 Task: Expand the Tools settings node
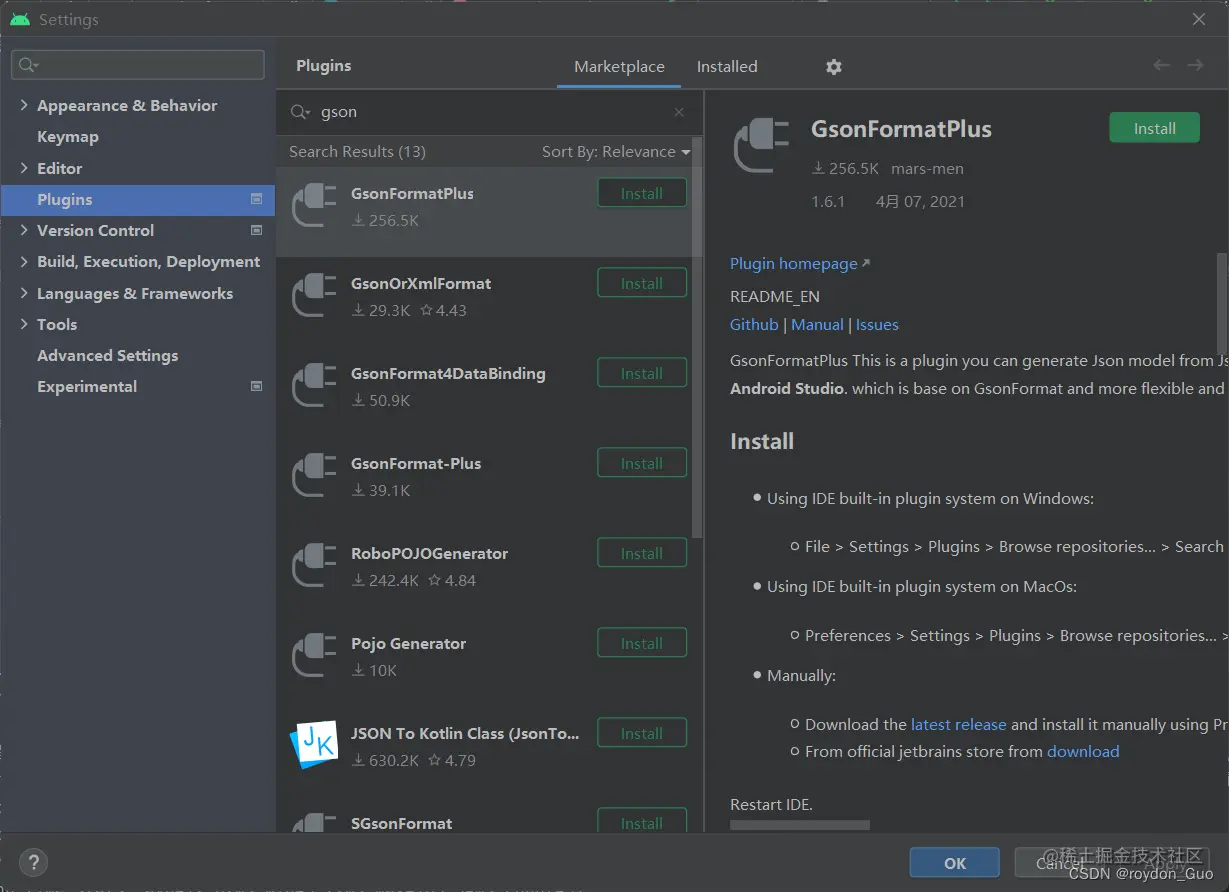24,324
